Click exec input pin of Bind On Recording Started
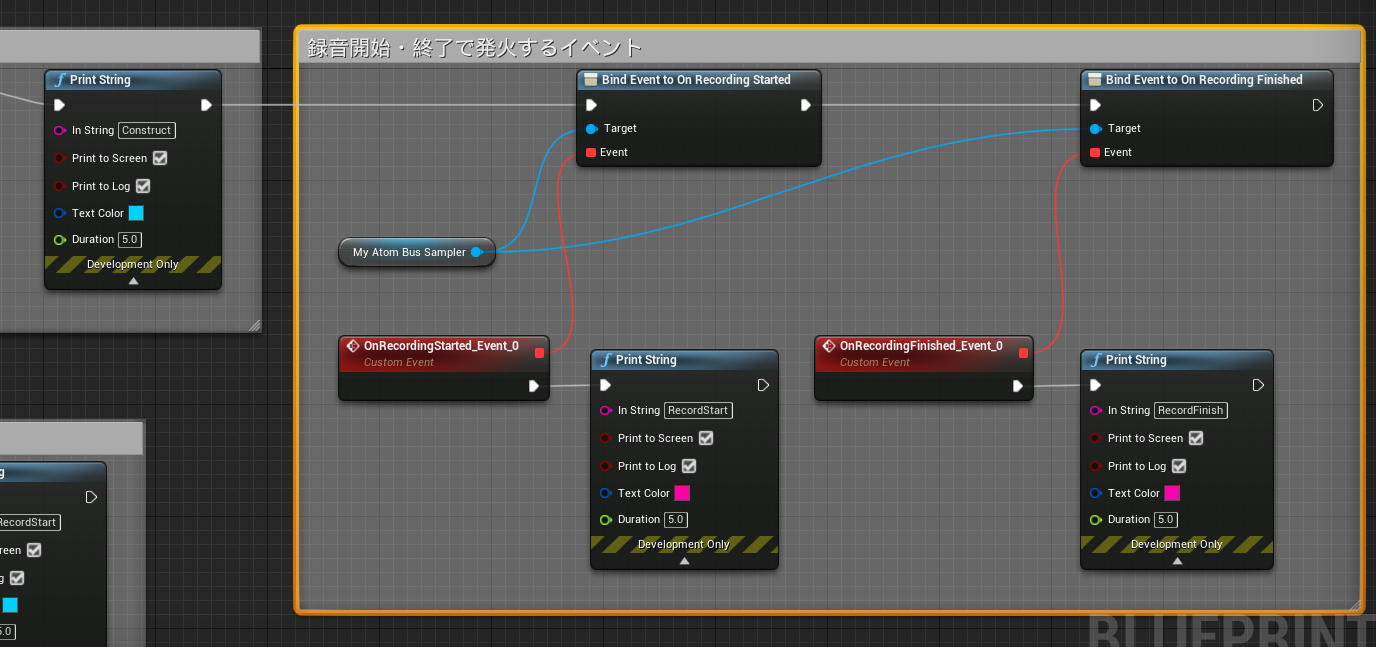Screen dimensions: 1376x647 tap(591, 105)
